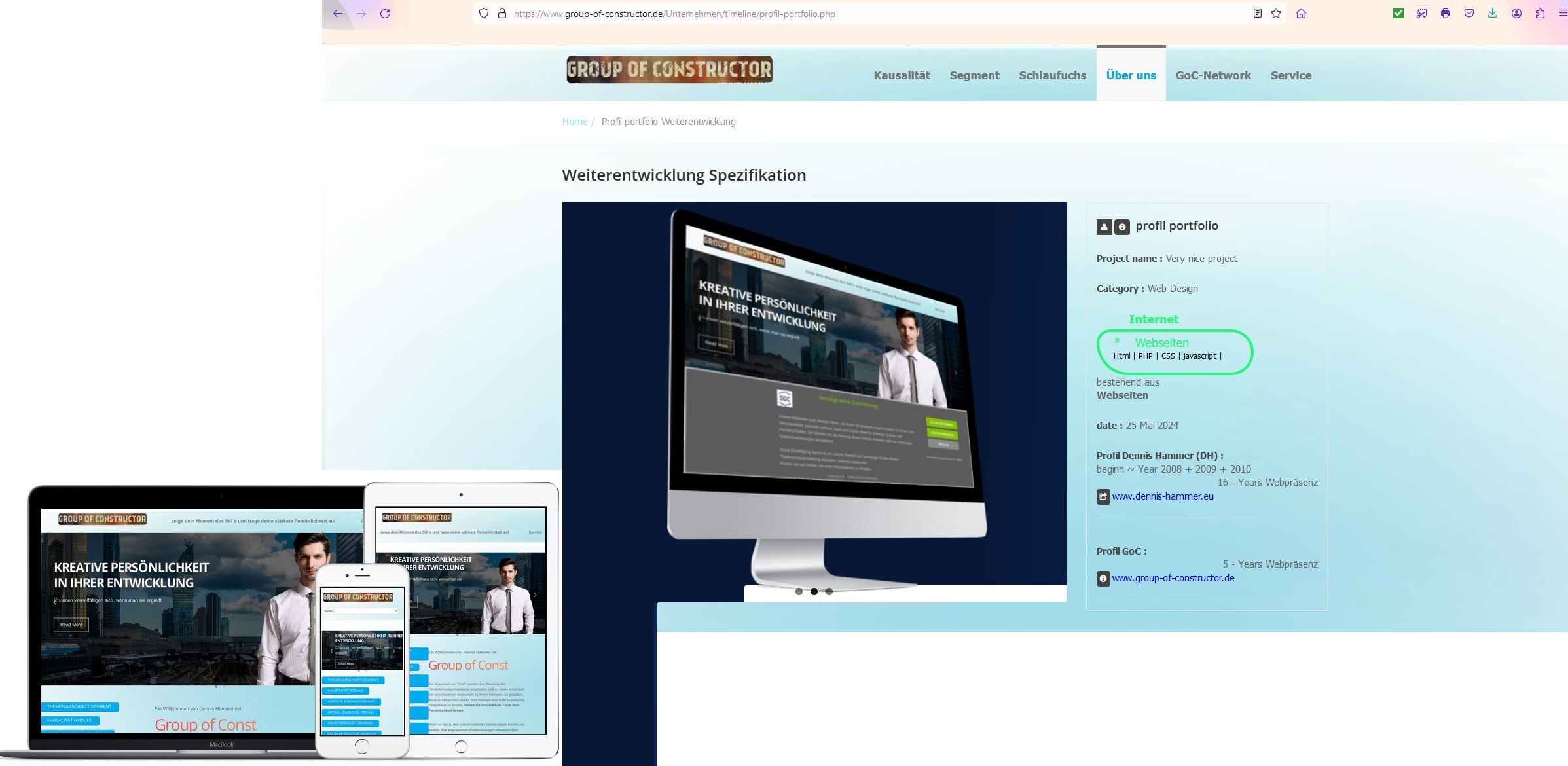Click the browser address bar URL
The image size is (1568, 766).
[x=674, y=14]
